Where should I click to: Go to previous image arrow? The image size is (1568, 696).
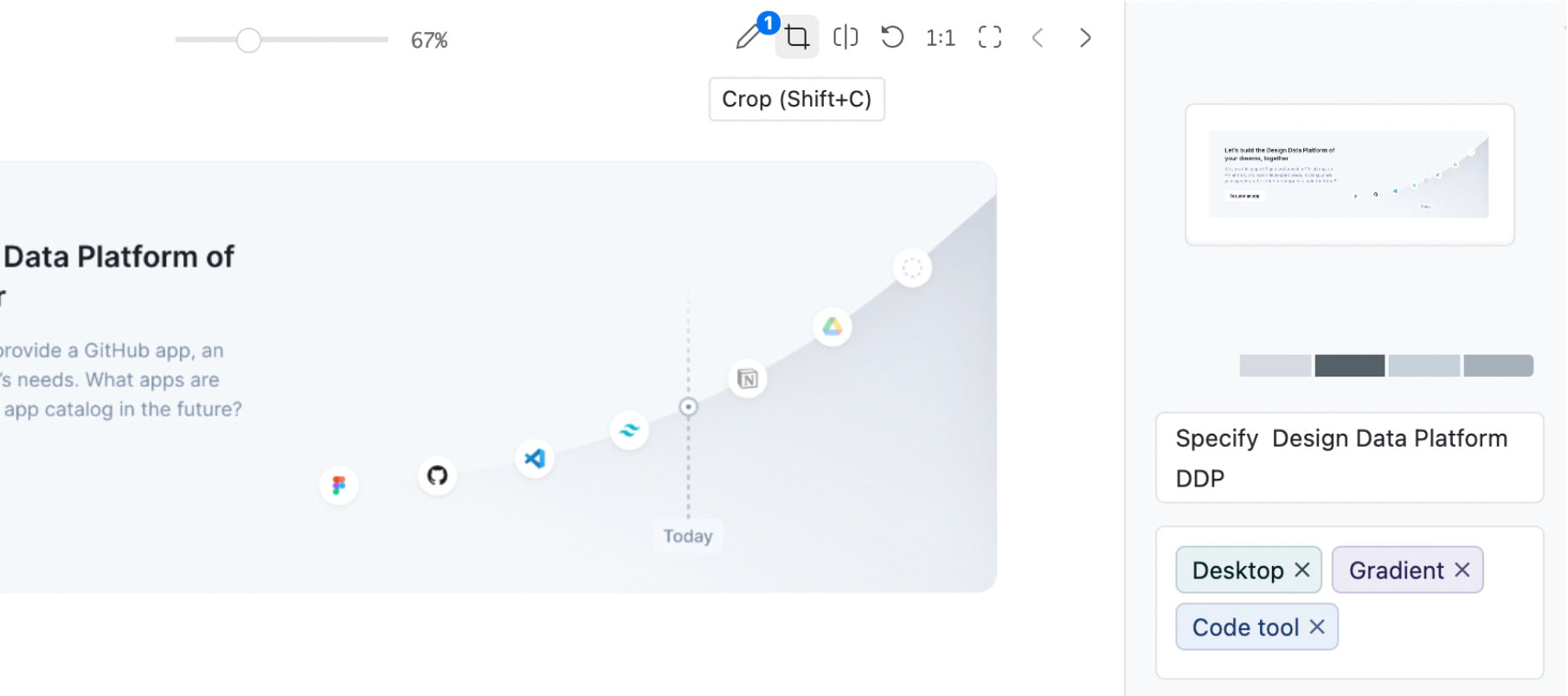[x=1038, y=37]
